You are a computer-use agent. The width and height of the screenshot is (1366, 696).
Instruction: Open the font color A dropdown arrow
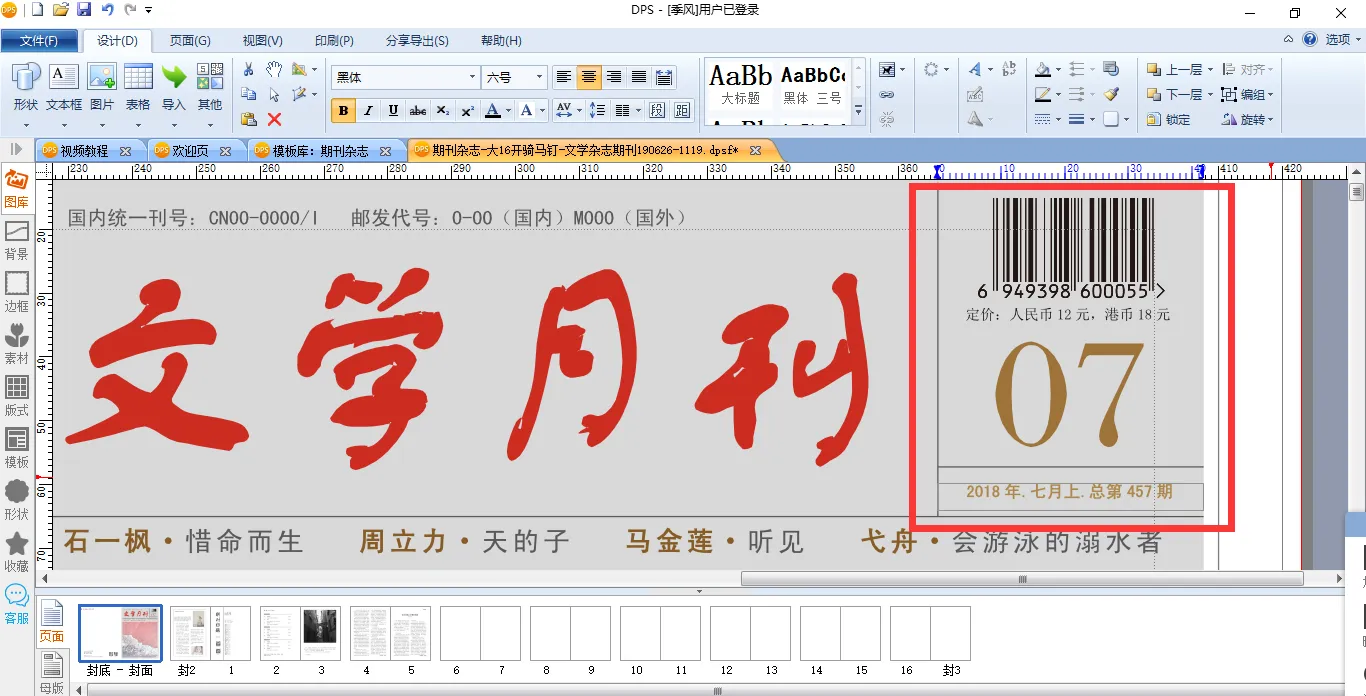[508, 110]
